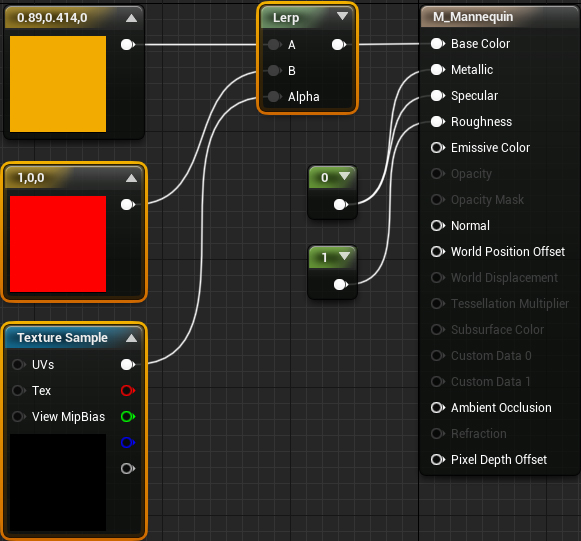The image size is (581, 541).
Task: Click the Normal input pin
Action: 438,226
